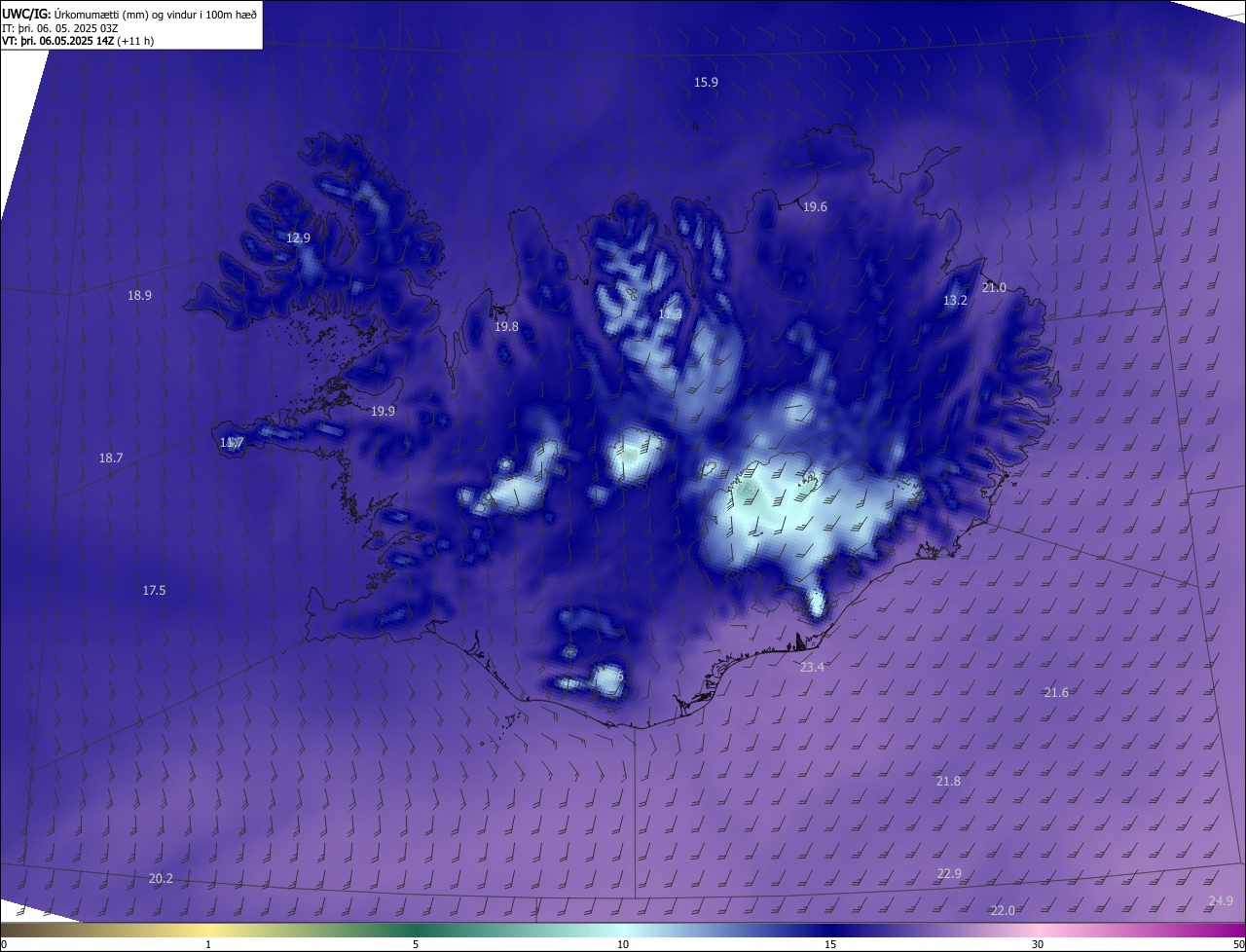Click the 0 tick on the color scale

pos(3,944)
